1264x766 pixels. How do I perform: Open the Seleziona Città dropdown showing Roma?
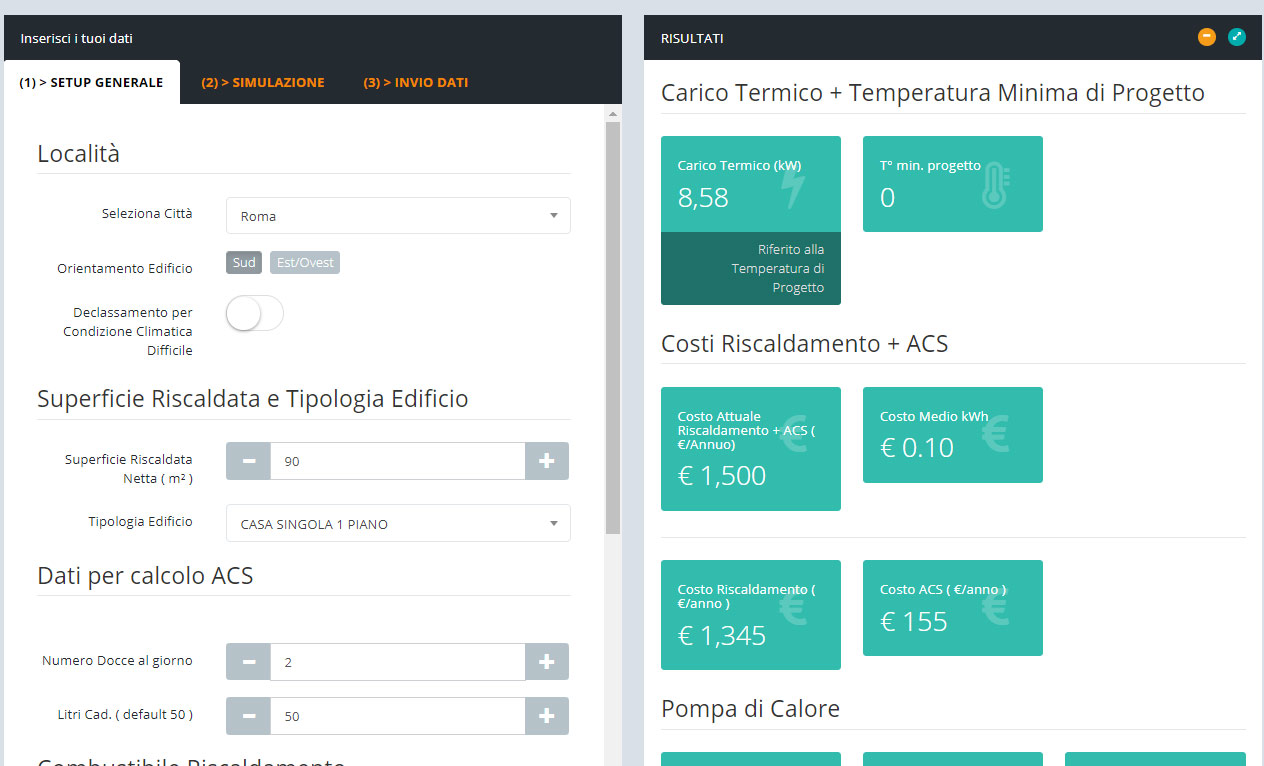click(x=398, y=216)
